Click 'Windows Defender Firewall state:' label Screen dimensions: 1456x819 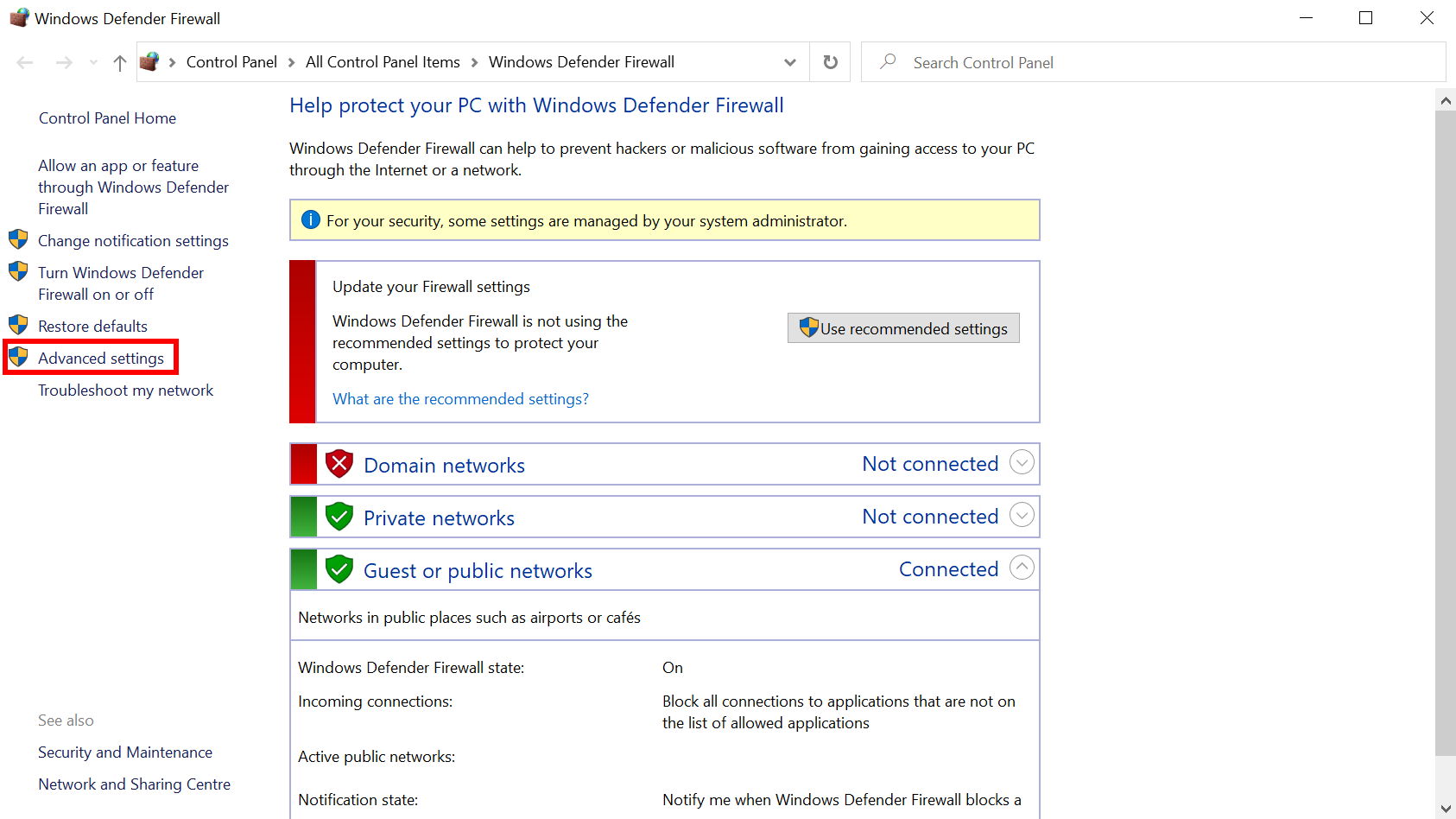(411, 668)
